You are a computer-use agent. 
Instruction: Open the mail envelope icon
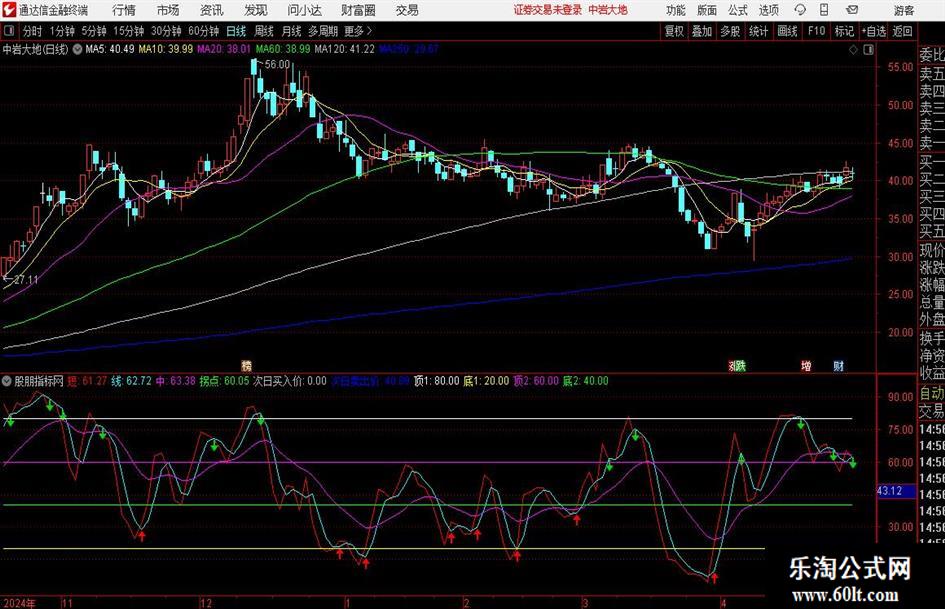click(852, 10)
